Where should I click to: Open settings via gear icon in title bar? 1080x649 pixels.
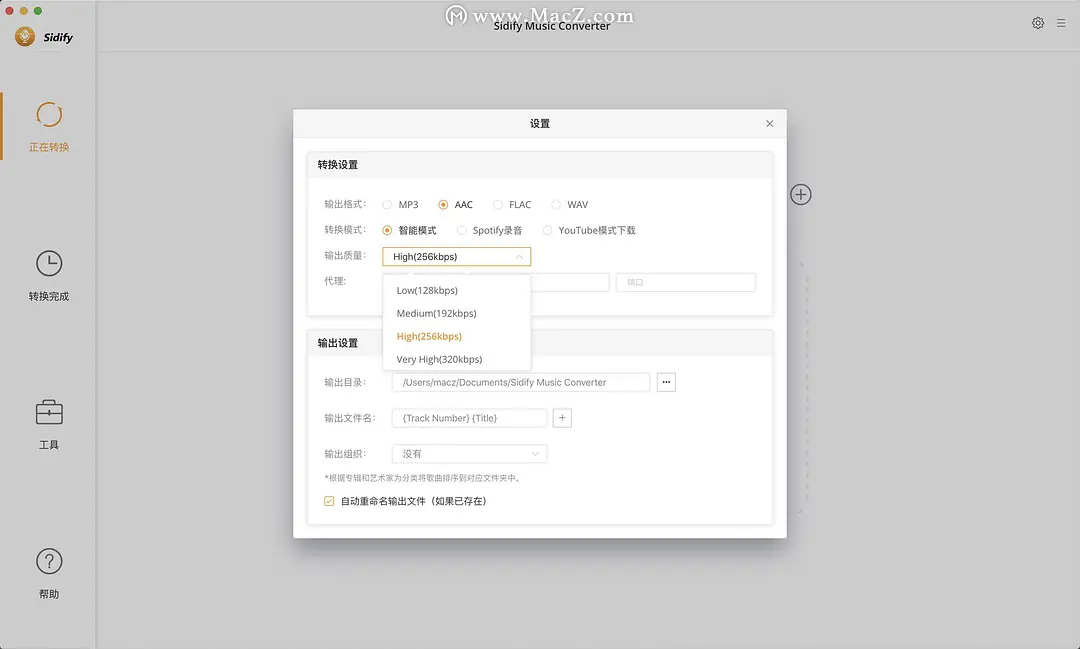click(1038, 23)
